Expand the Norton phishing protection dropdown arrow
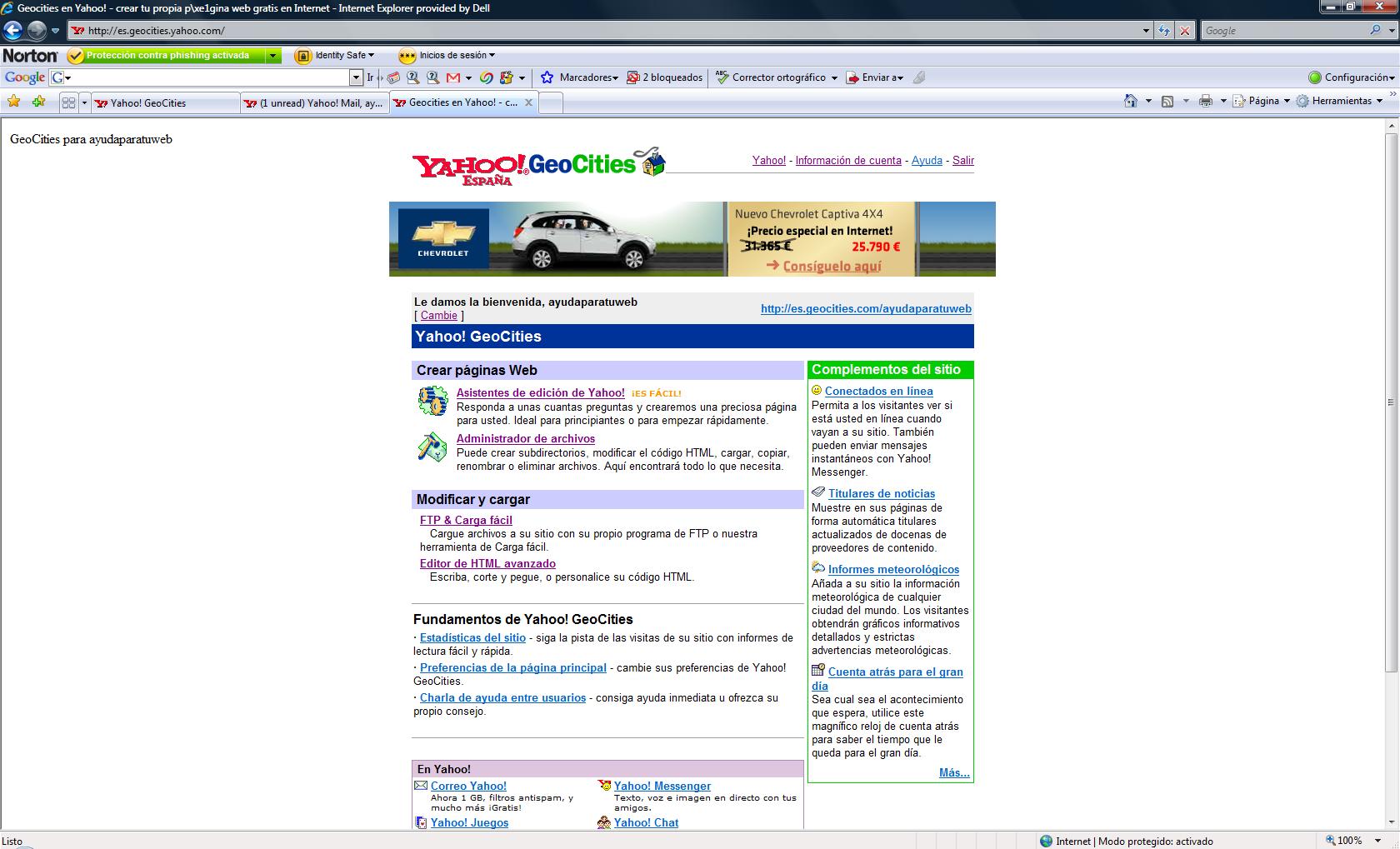1400x849 pixels. 272,56
